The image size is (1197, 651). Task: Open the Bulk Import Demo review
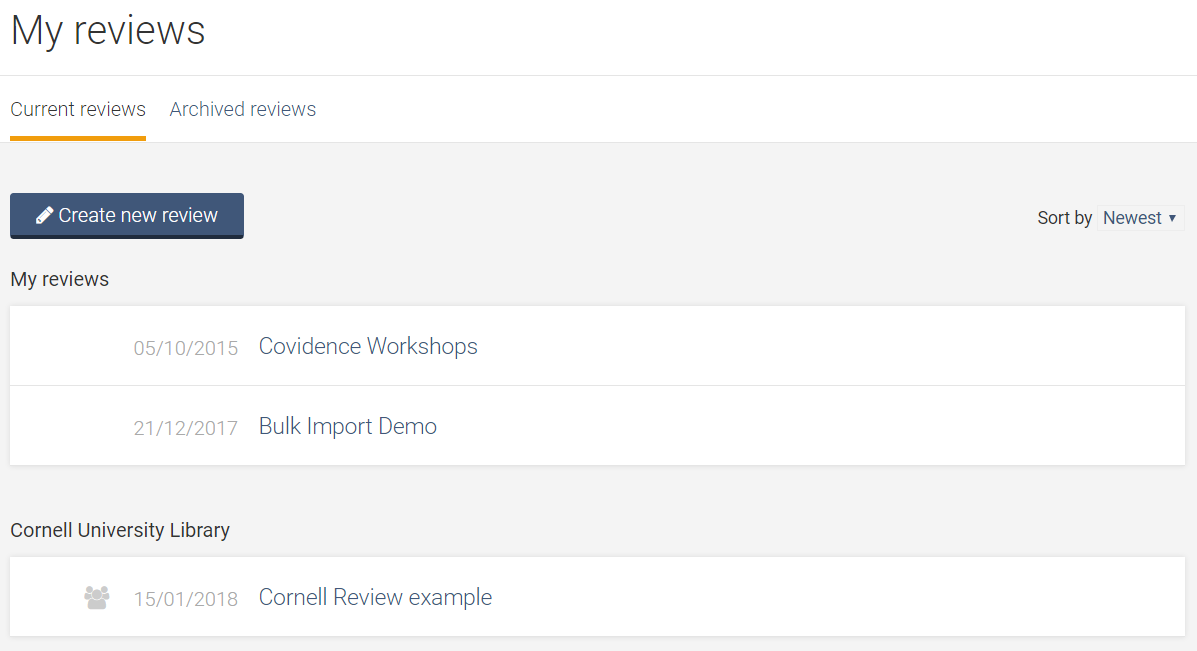[347, 426]
